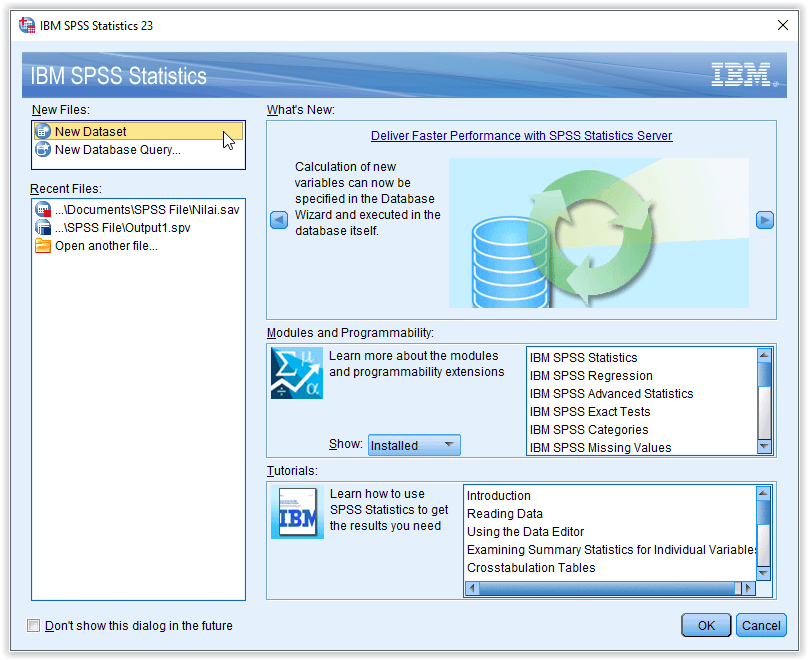Viewport: 808px width, 660px height.
Task: Select recent file Output1.spv
Action: [x=138, y=227]
